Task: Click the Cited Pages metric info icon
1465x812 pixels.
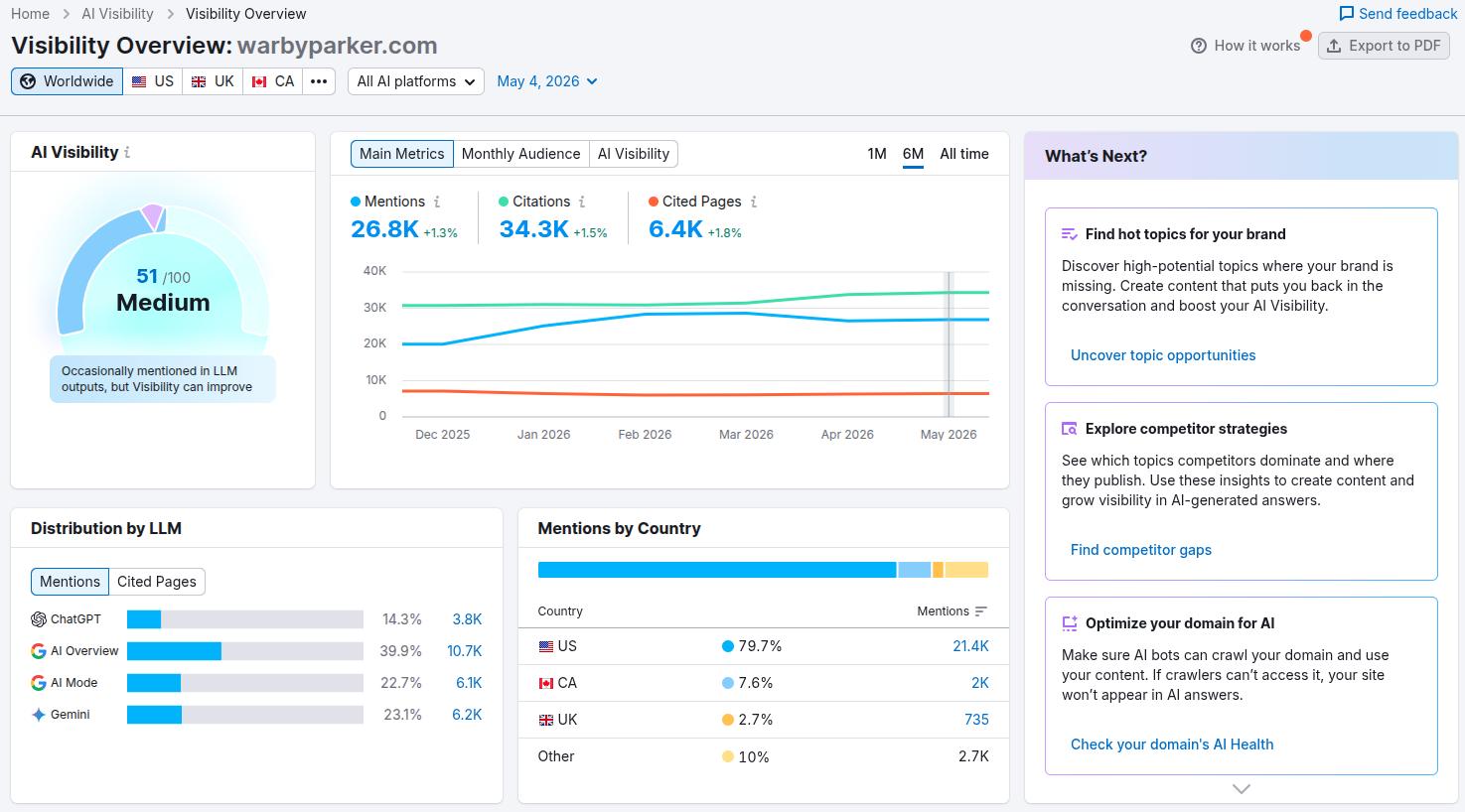Action: (754, 202)
